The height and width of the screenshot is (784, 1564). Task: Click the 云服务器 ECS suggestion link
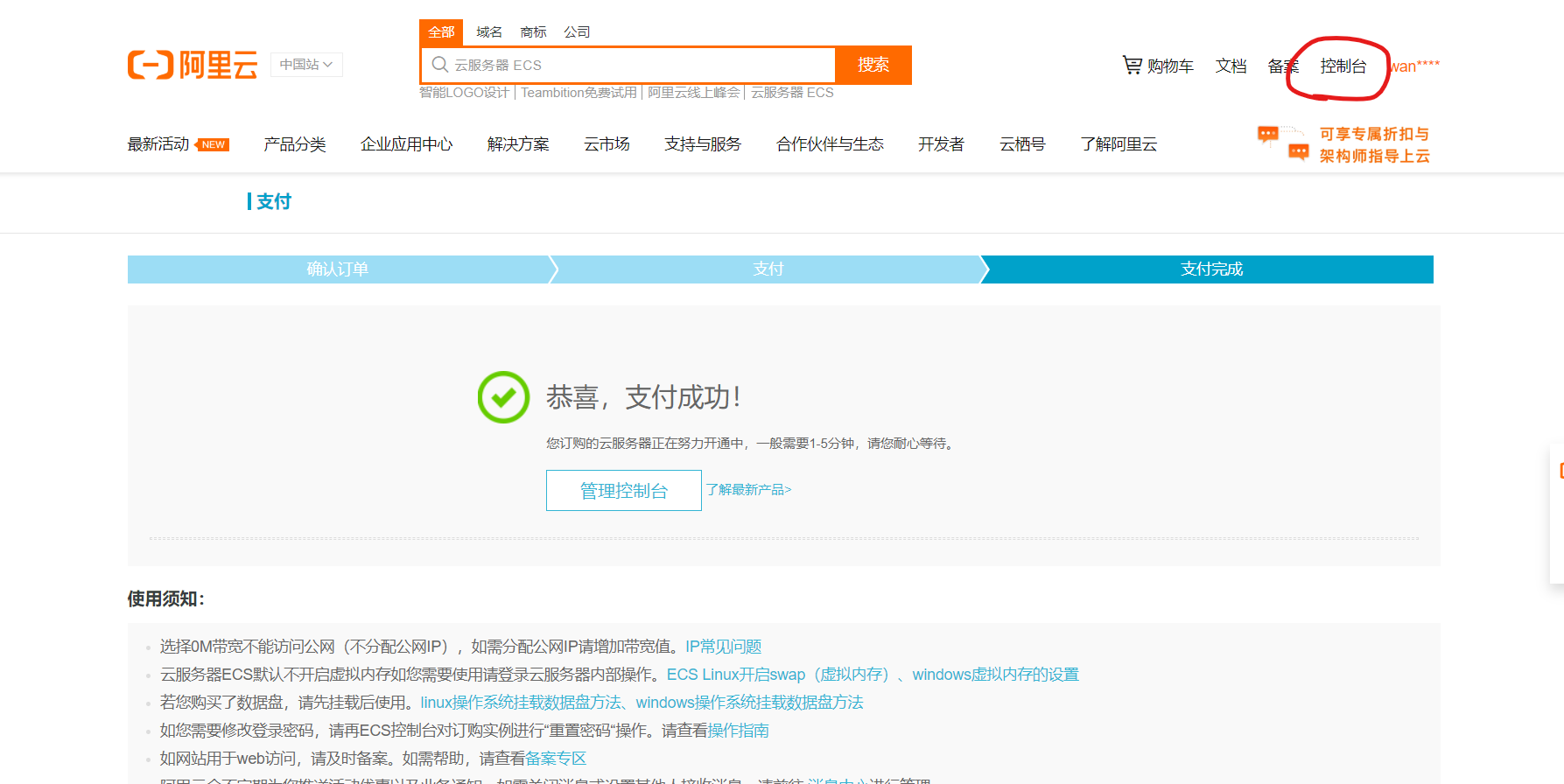792,93
